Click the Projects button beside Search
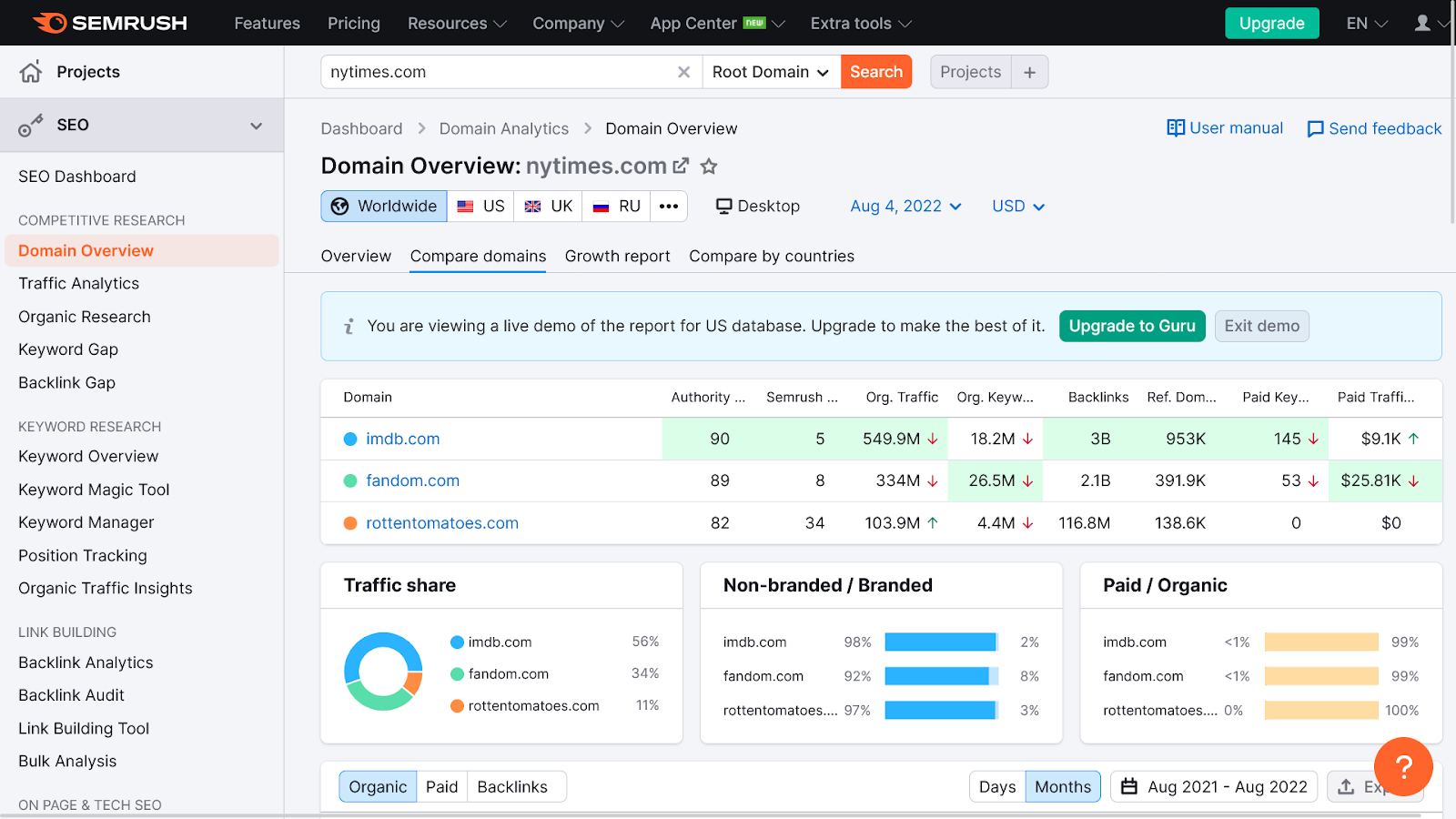This screenshot has width=1456, height=819. coord(970,72)
